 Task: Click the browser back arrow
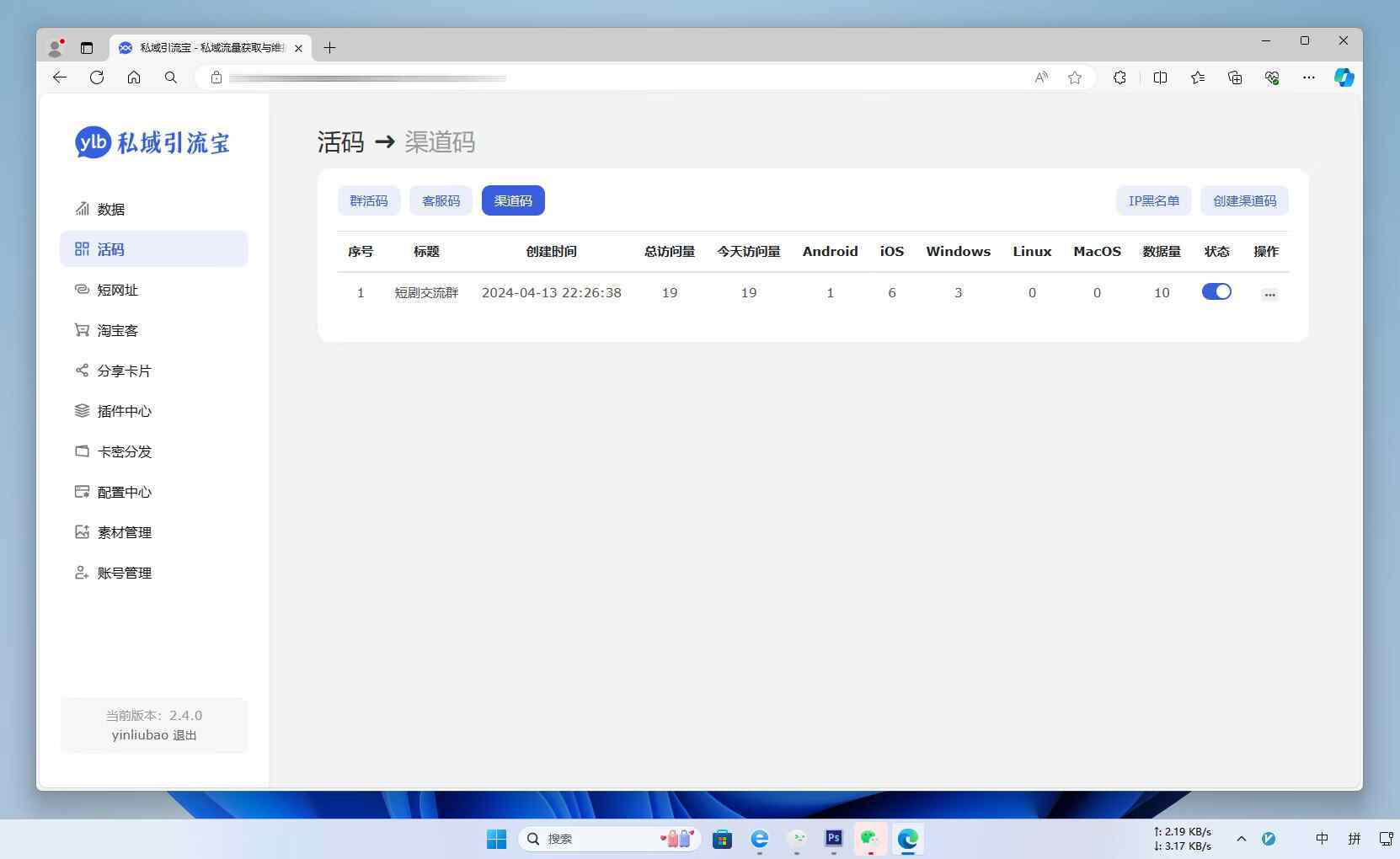click(59, 77)
